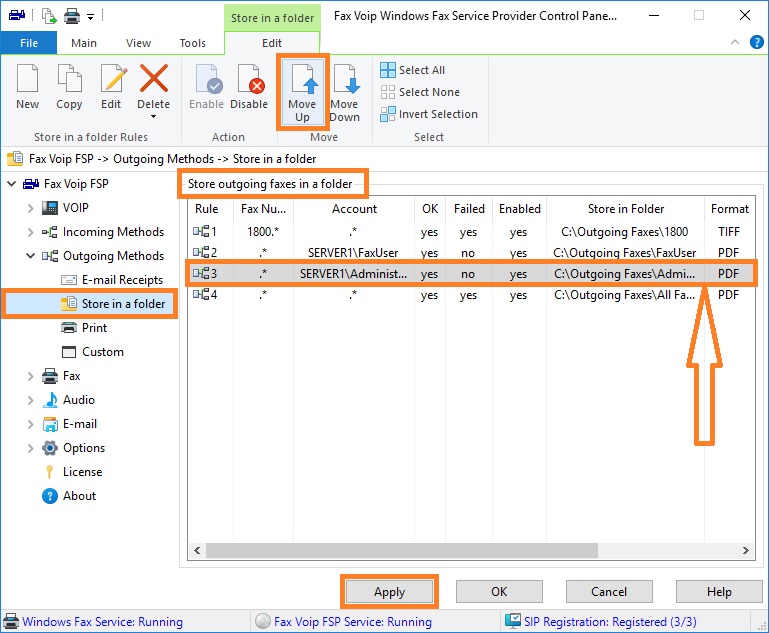Click the scrollbar right arrow

tap(745, 551)
